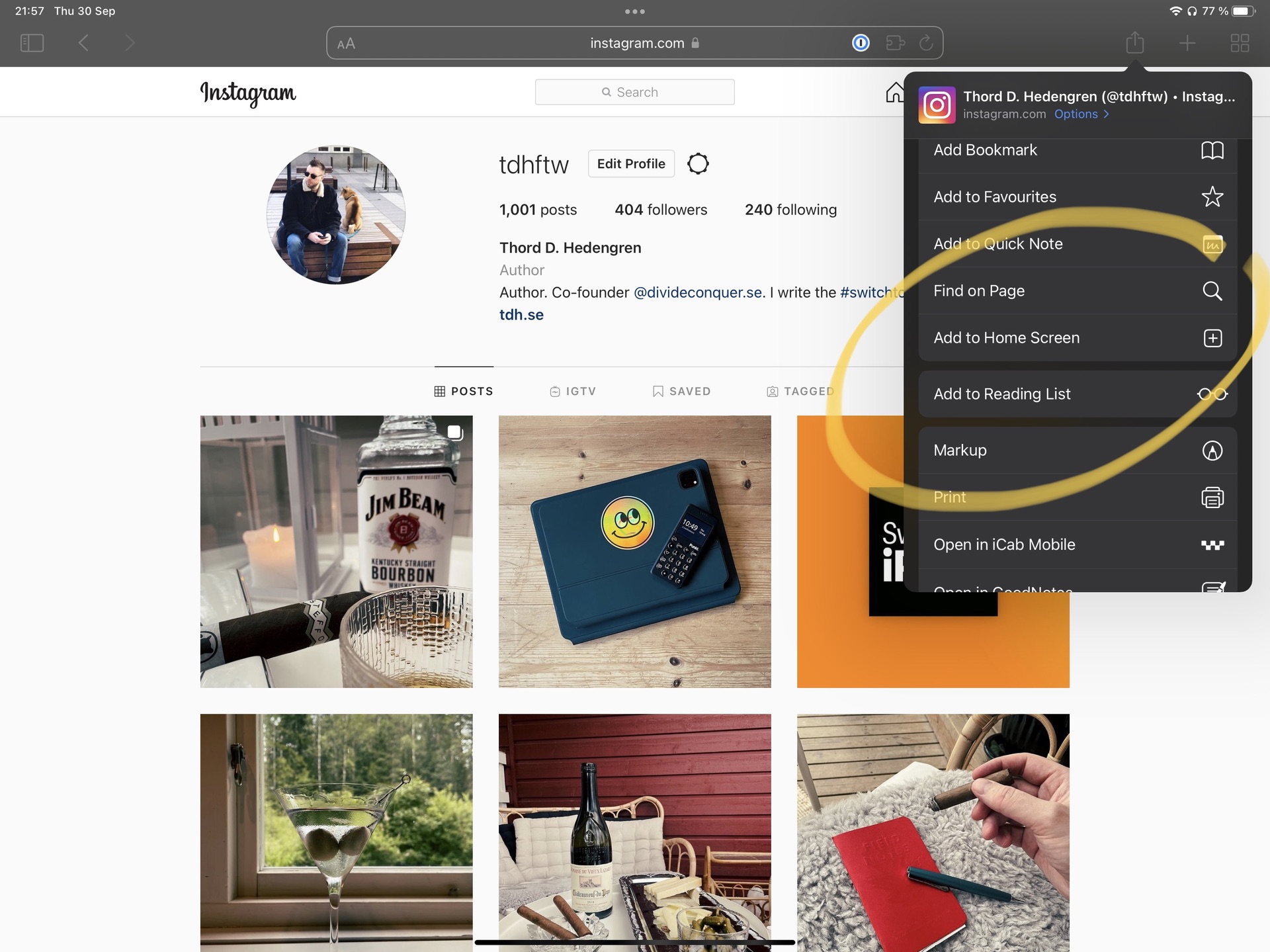Click the tdhftw username link
This screenshot has height=952, width=1270.
(x=536, y=163)
